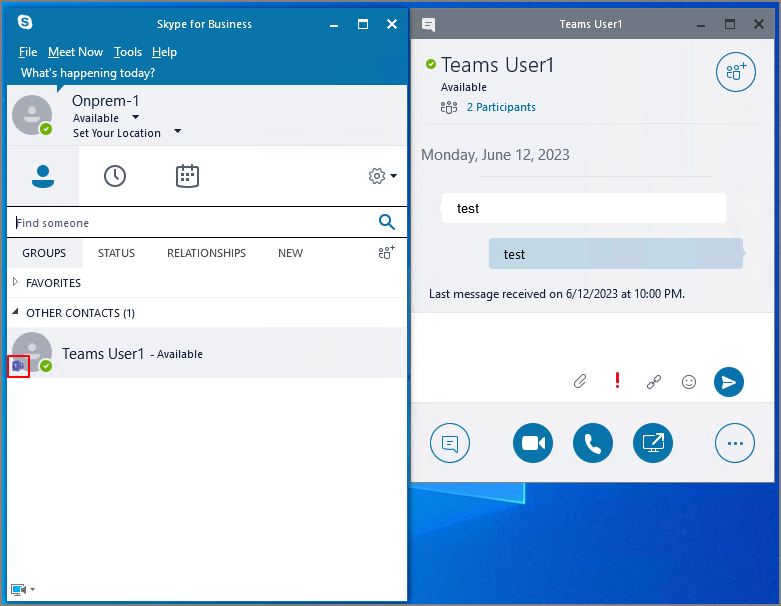
Task: Click the Teams badge on Teams User1 avatar
Action: click(x=18, y=366)
